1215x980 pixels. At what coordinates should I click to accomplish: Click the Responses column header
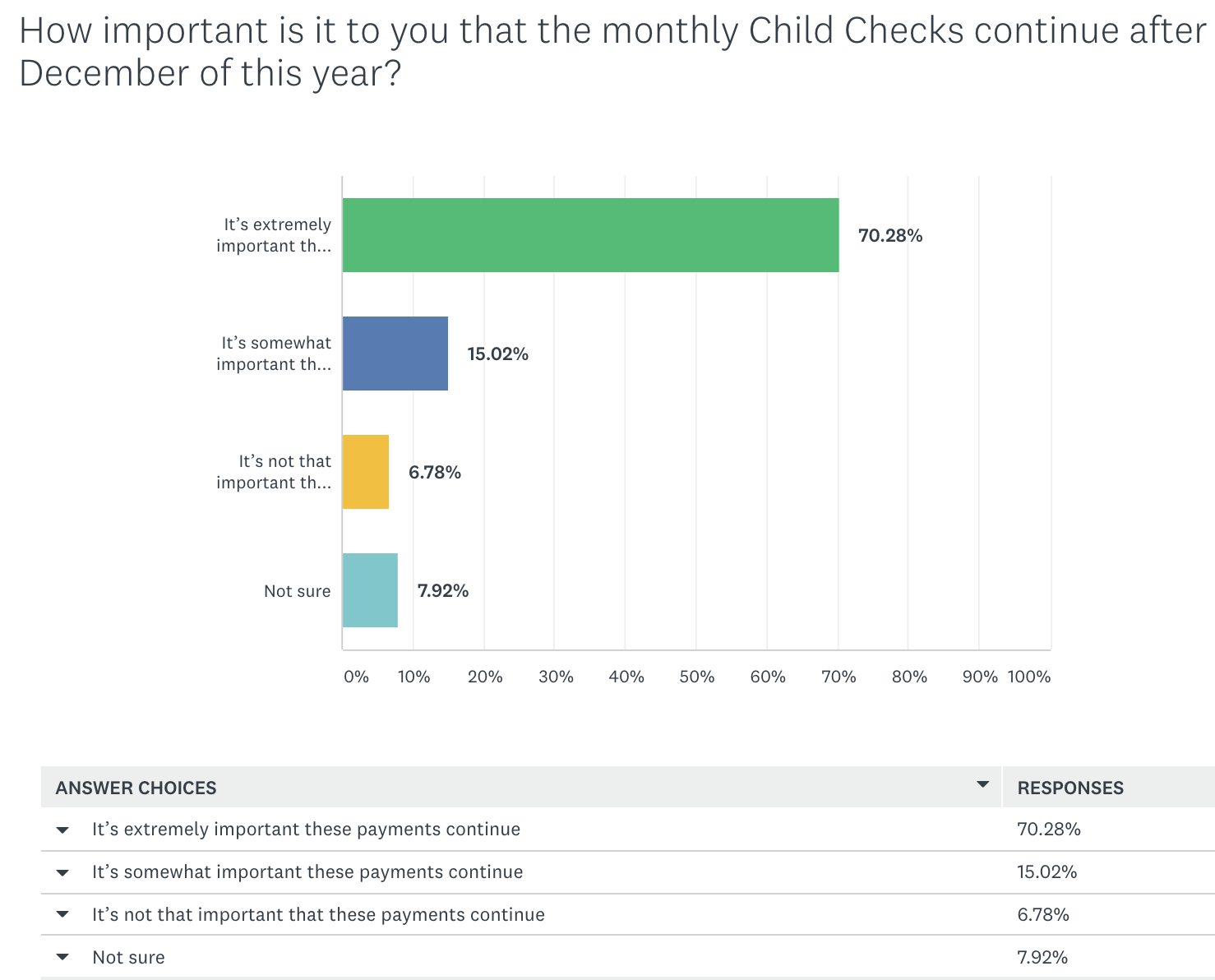(1070, 788)
